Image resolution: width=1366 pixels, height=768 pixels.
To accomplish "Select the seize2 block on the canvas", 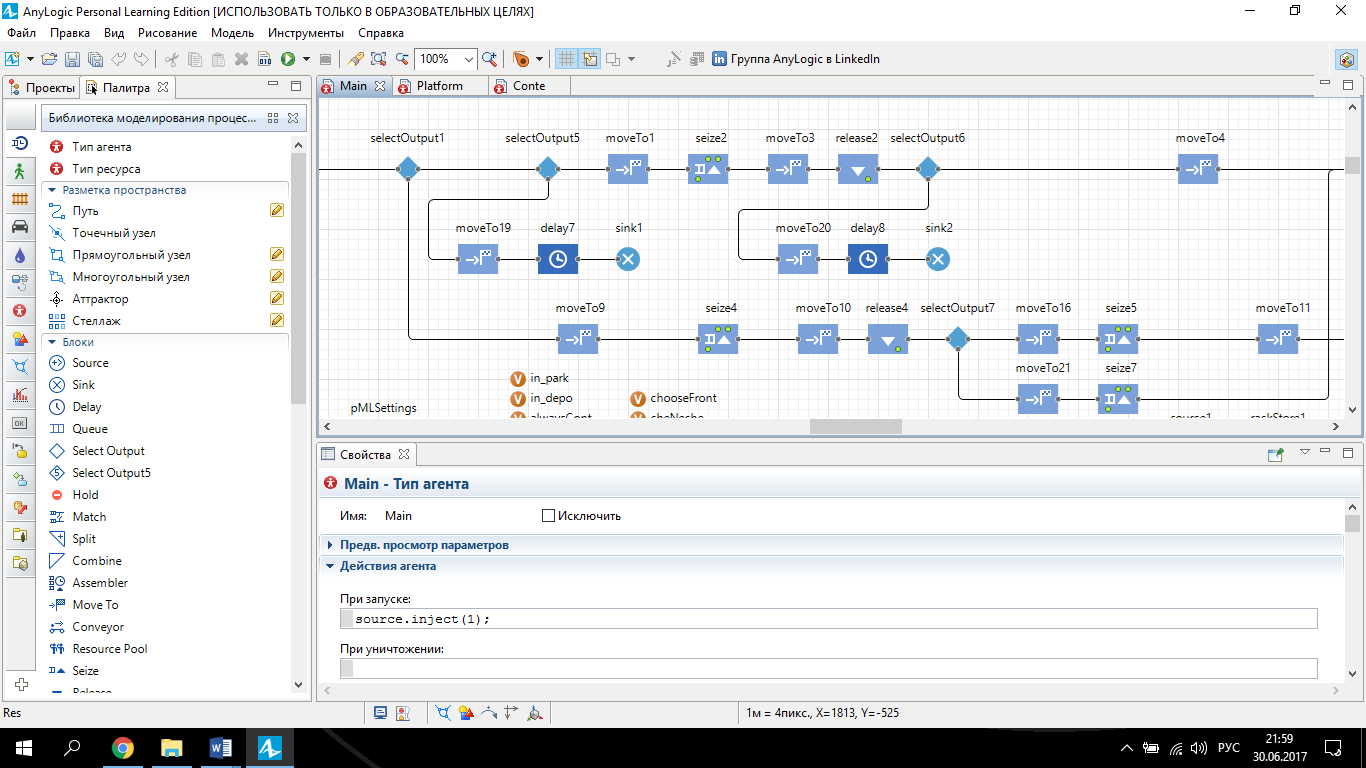I will point(708,169).
